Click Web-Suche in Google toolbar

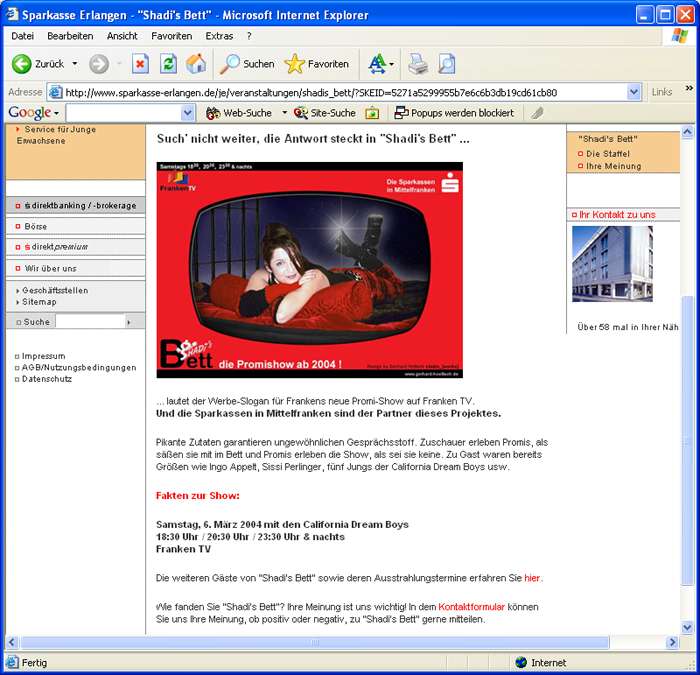[239, 113]
